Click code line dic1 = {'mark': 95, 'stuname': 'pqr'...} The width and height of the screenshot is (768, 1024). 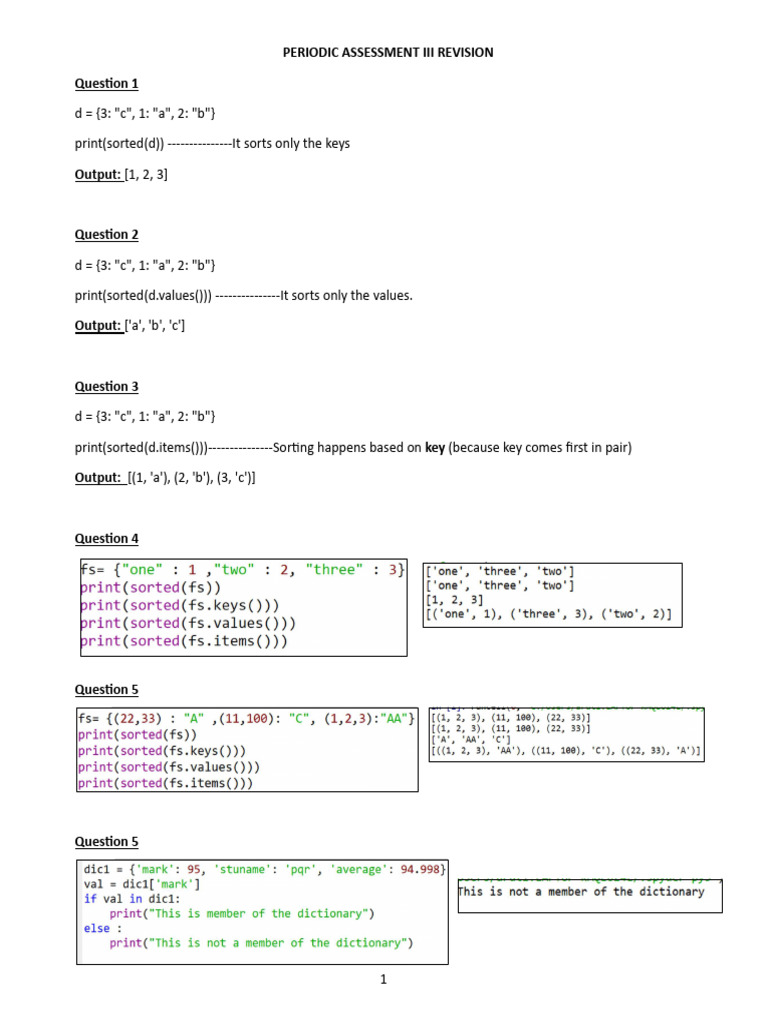coord(264,869)
